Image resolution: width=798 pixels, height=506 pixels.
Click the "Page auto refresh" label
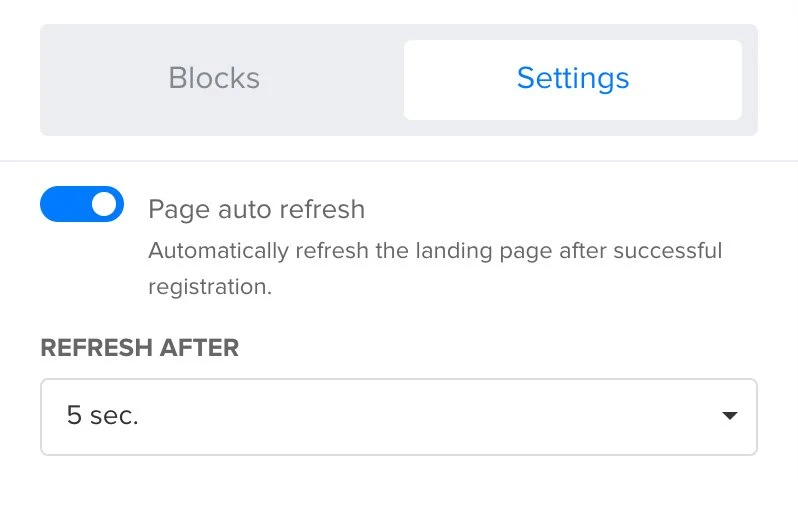coord(256,210)
